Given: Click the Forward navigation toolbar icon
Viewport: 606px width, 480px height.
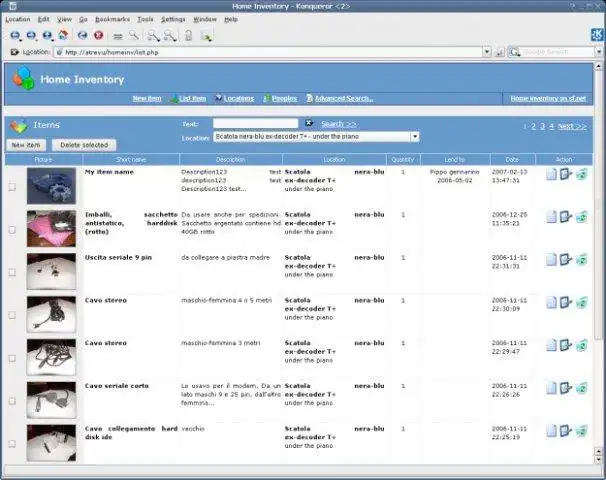Looking at the screenshot, I should [x=31, y=36].
